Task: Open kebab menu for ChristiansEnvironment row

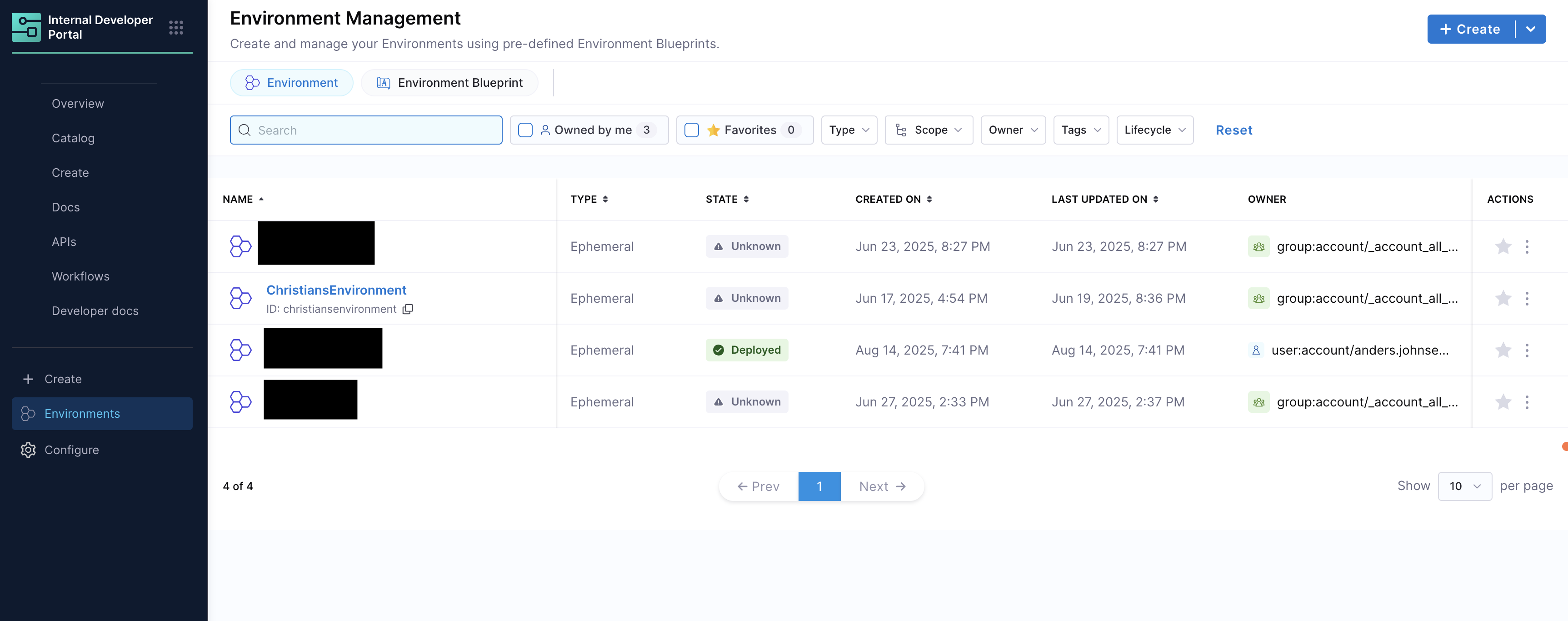Action: 1527,298
